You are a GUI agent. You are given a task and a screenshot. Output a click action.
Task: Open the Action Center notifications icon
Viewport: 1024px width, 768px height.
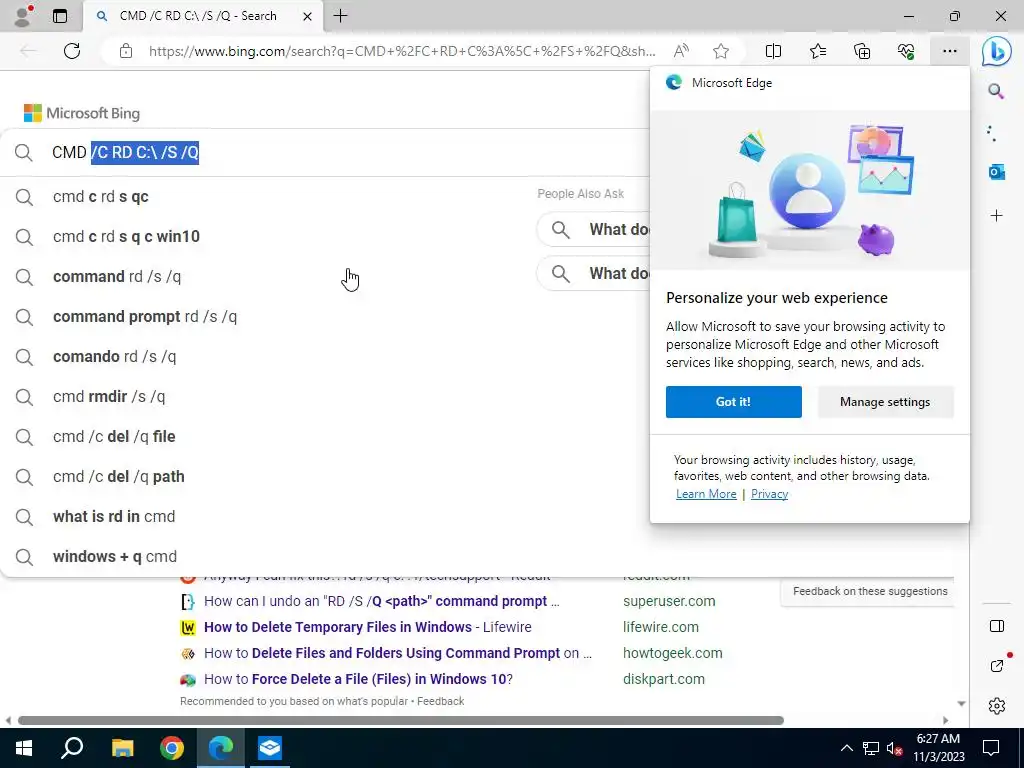991,748
